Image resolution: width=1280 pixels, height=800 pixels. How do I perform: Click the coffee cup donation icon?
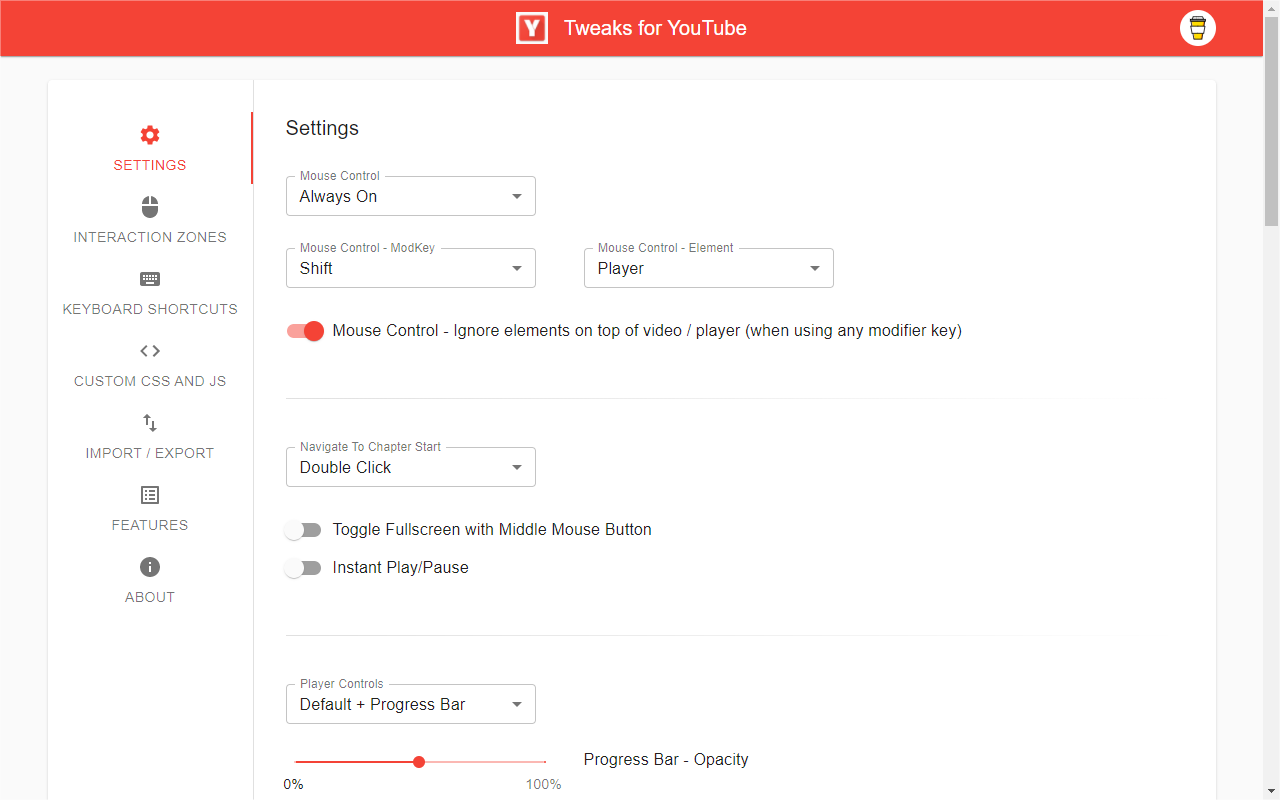1197,28
